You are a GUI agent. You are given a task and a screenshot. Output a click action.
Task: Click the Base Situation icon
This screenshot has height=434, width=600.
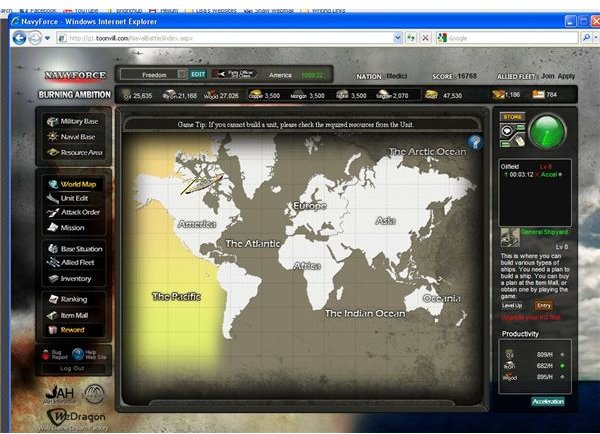click(x=53, y=249)
